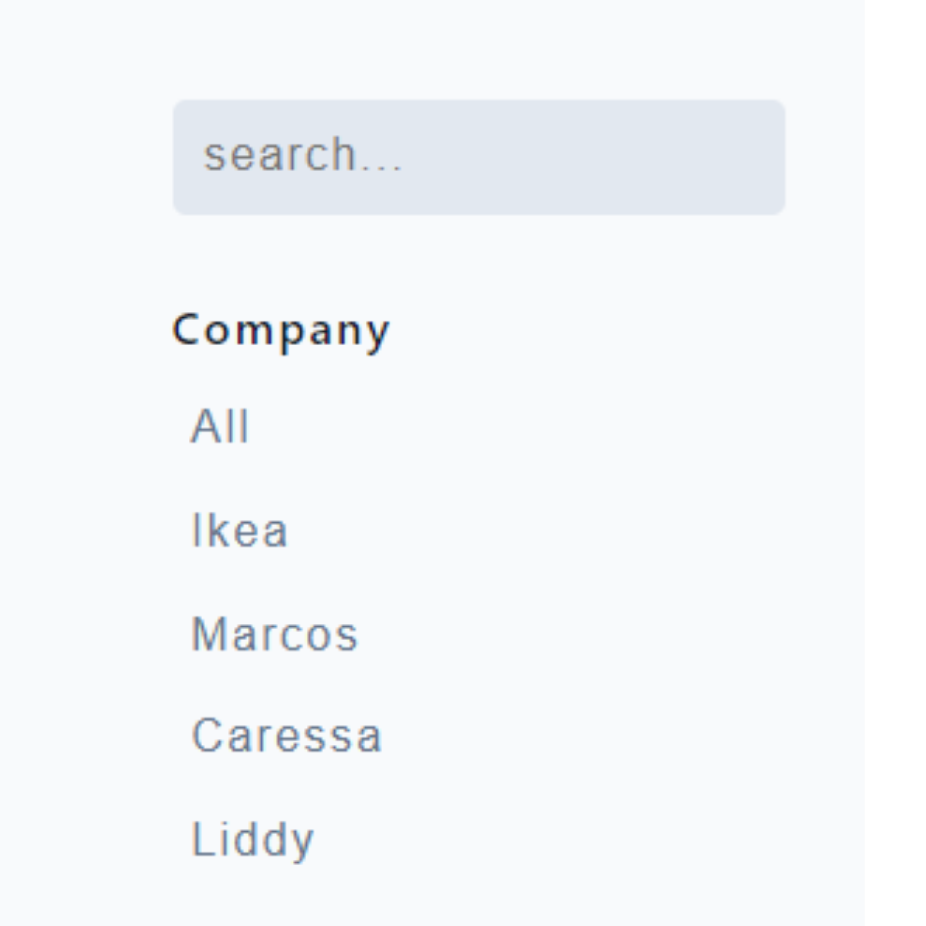Place cursor in the search bar
The width and height of the screenshot is (926, 926).
[x=478, y=157]
